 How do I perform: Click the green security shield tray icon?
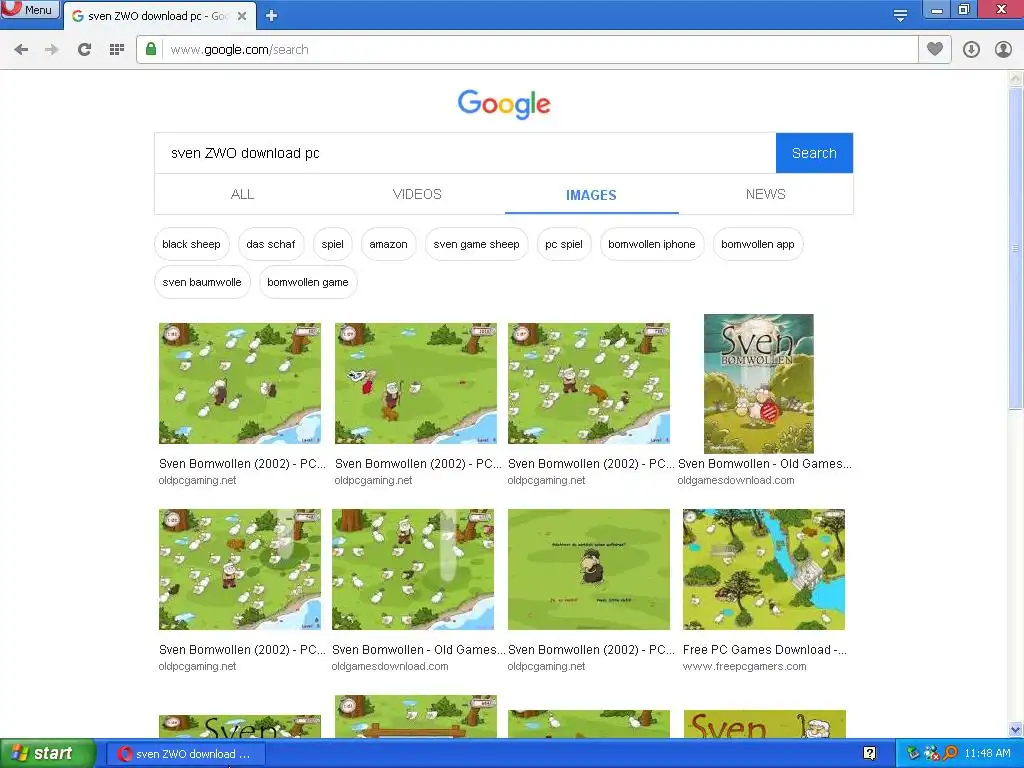pos(913,754)
